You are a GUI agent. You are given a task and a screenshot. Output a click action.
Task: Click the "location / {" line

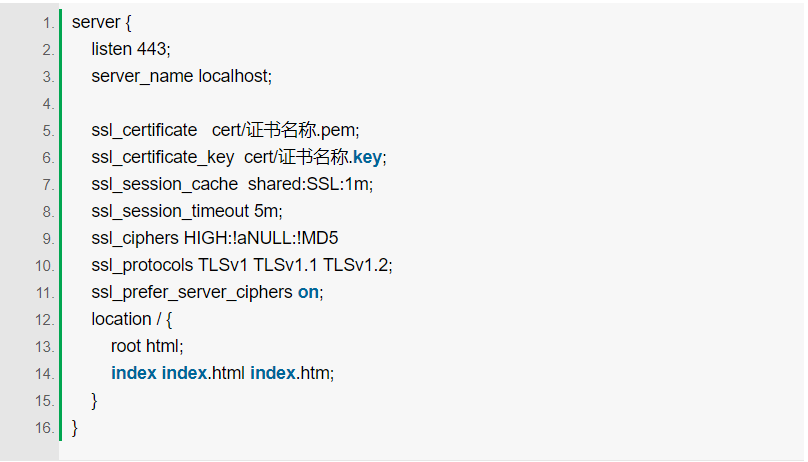[132, 319]
